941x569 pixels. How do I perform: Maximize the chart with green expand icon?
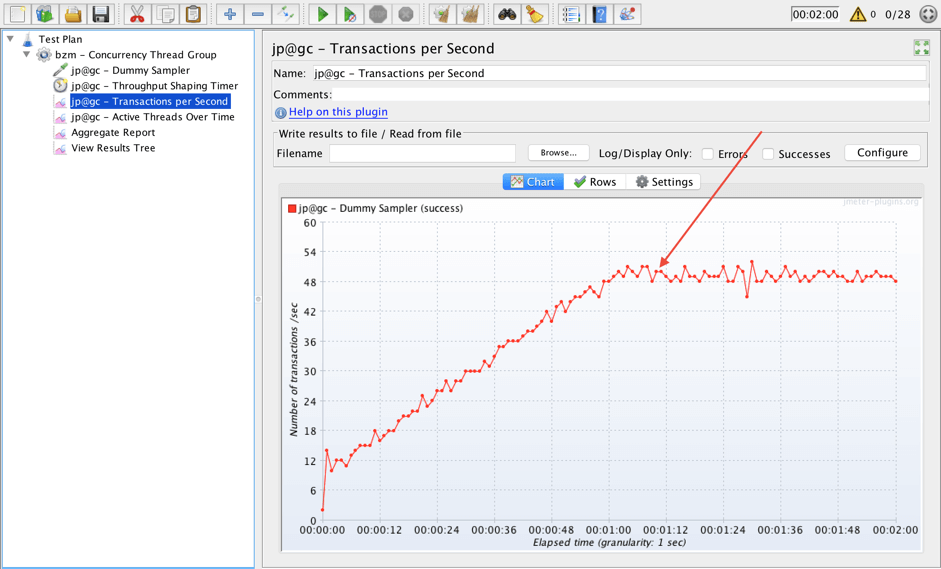coord(922,47)
